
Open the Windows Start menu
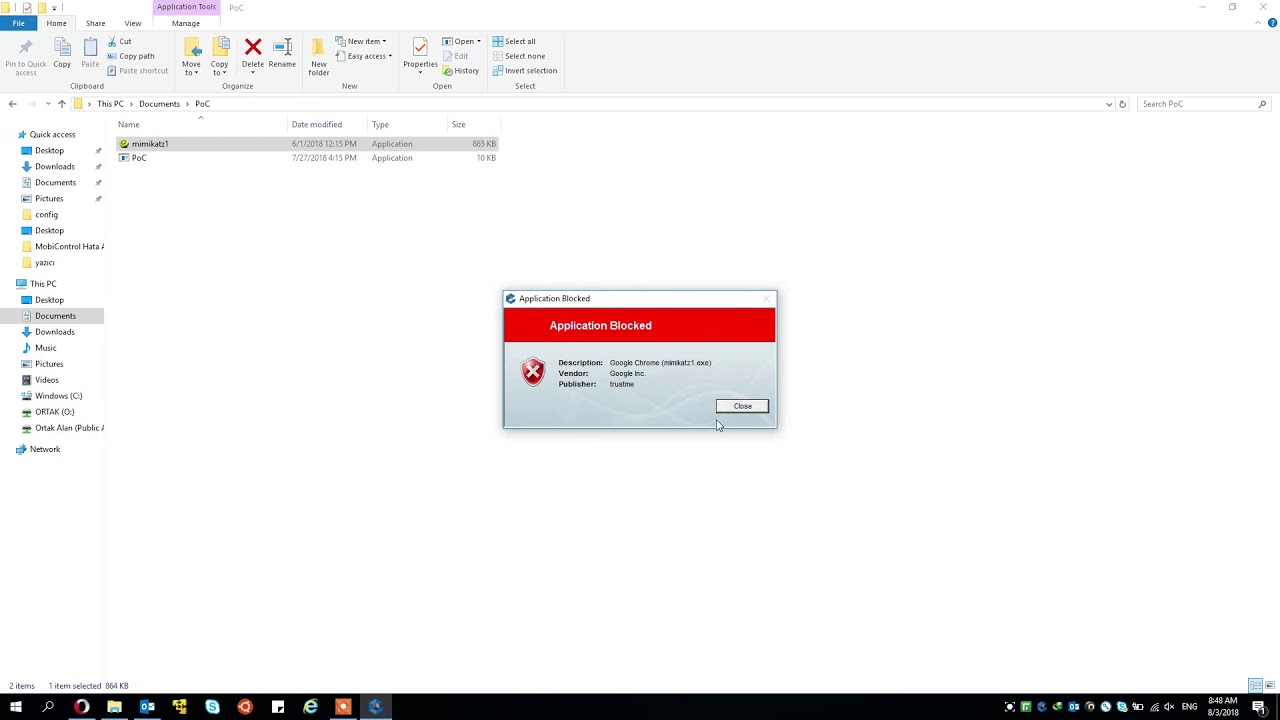16,707
